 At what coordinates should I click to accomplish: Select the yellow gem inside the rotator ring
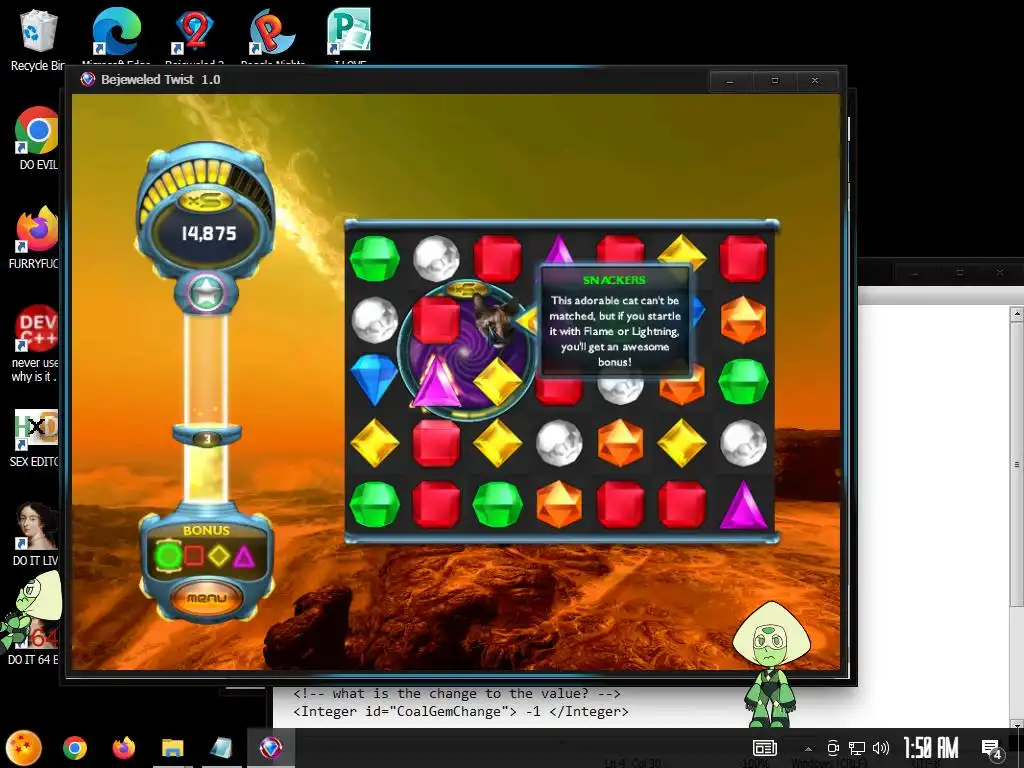point(498,382)
